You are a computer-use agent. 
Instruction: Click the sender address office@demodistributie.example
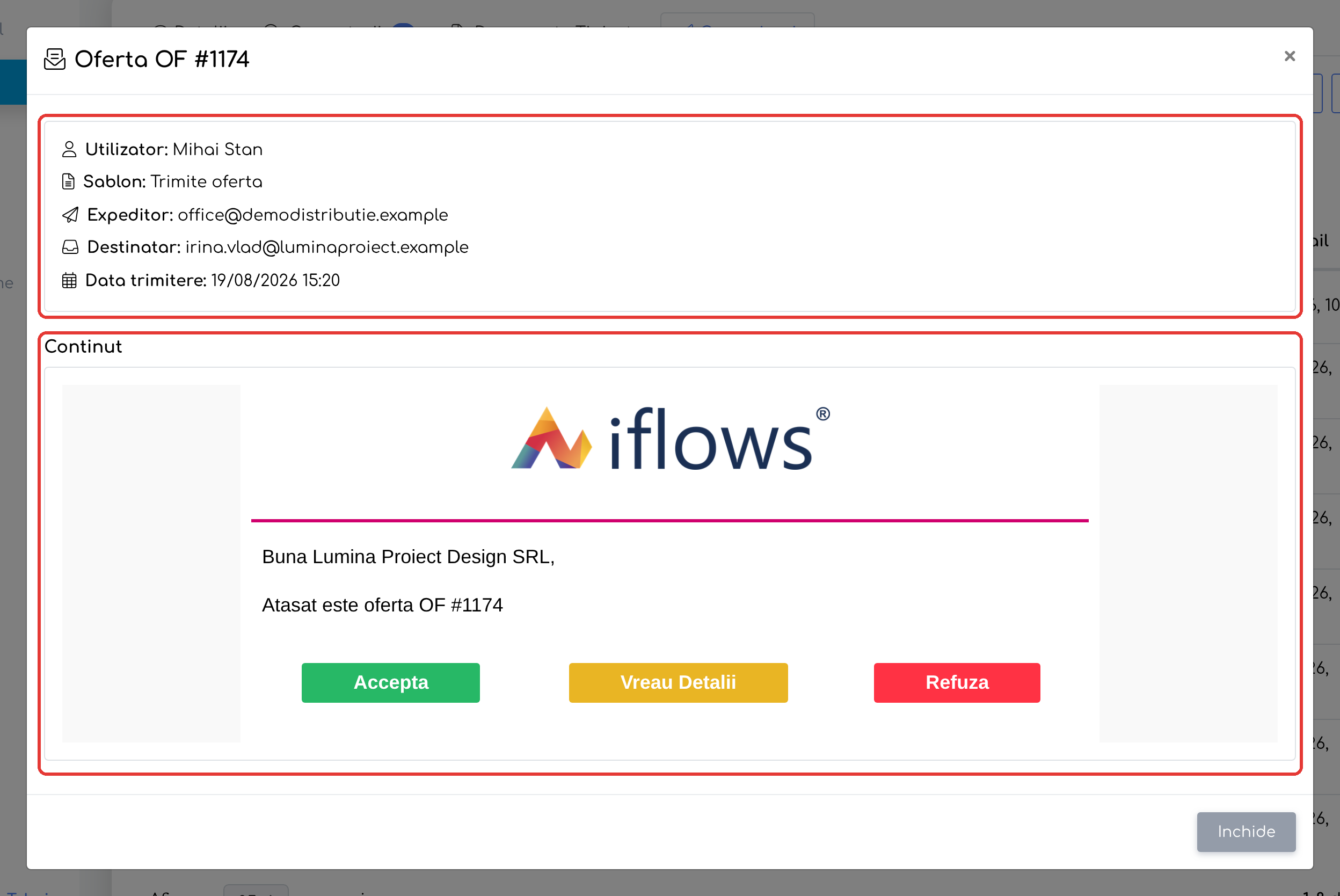point(312,215)
